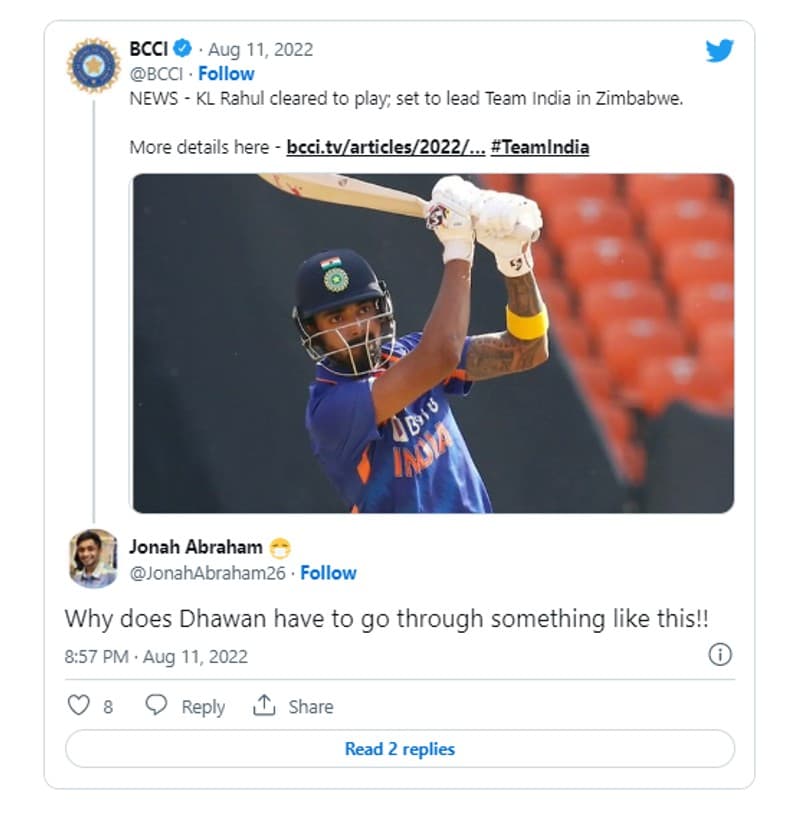
Task: Click the BCCI verified badge
Action: (183, 48)
